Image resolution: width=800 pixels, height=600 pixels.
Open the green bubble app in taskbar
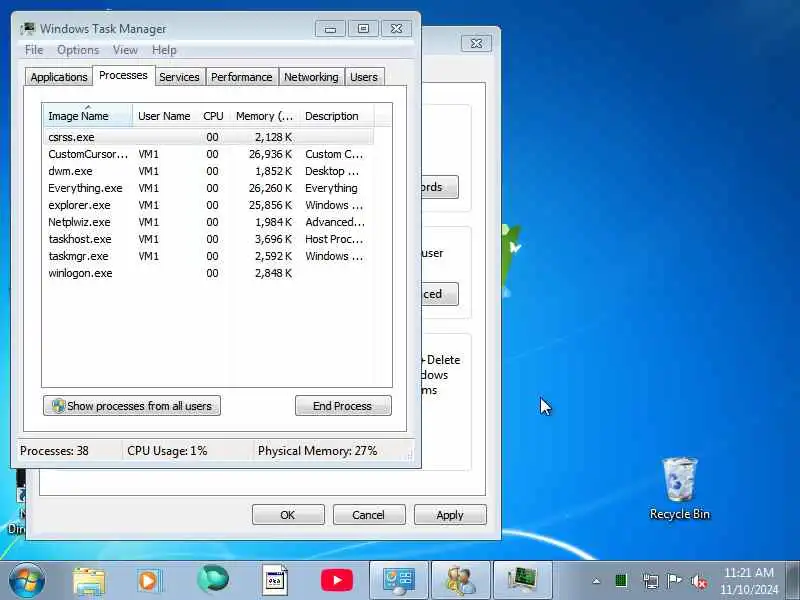213,580
